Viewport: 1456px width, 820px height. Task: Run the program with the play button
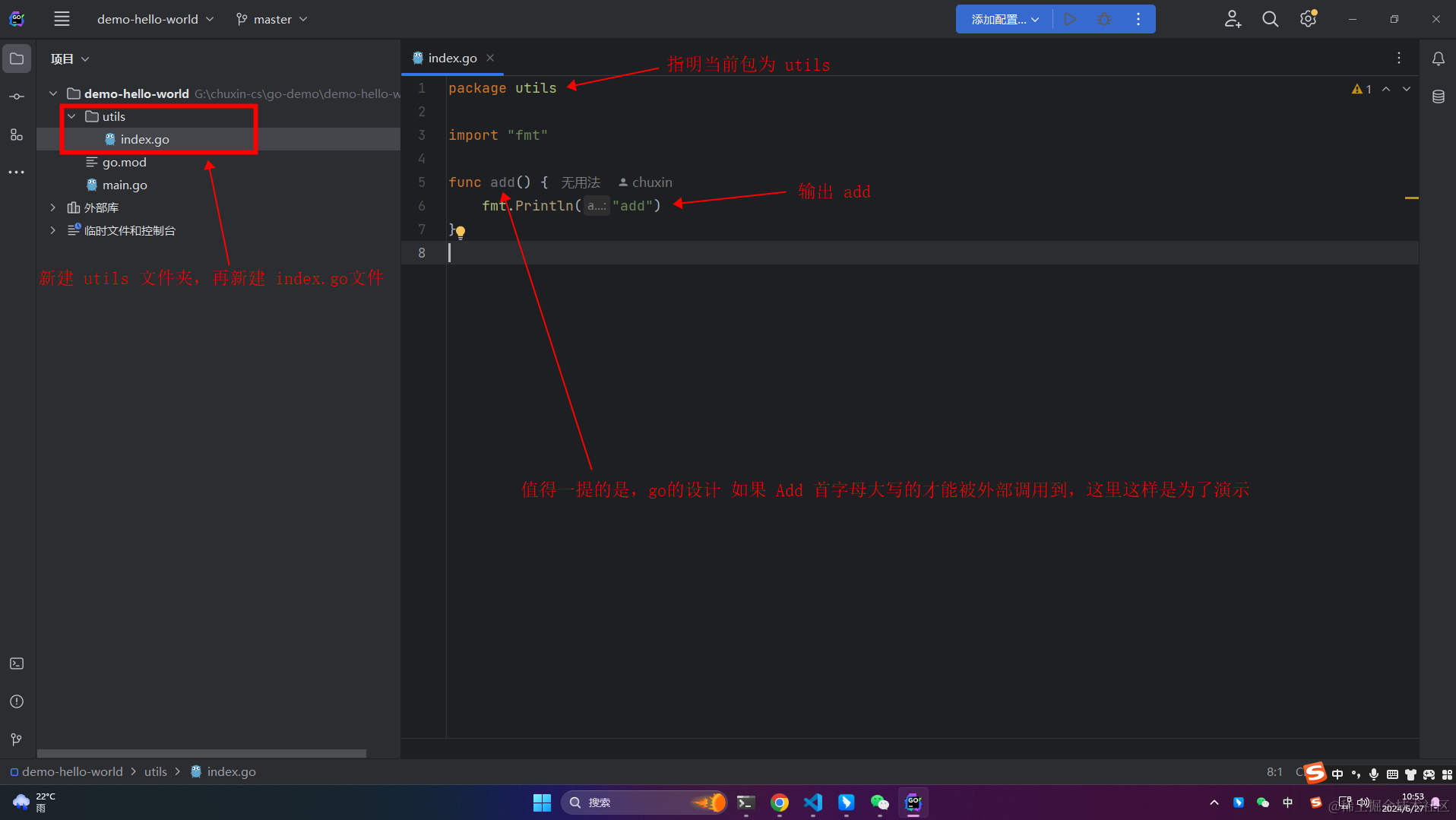(x=1071, y=18)
